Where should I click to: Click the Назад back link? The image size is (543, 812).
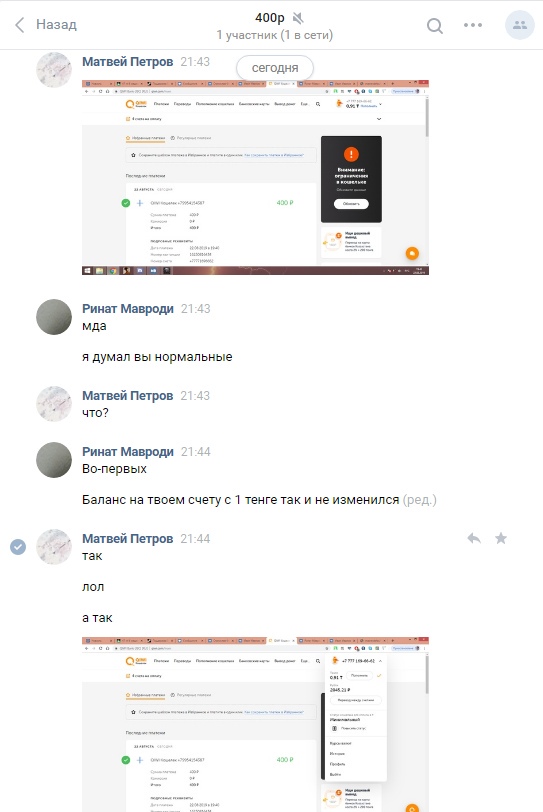56,24
